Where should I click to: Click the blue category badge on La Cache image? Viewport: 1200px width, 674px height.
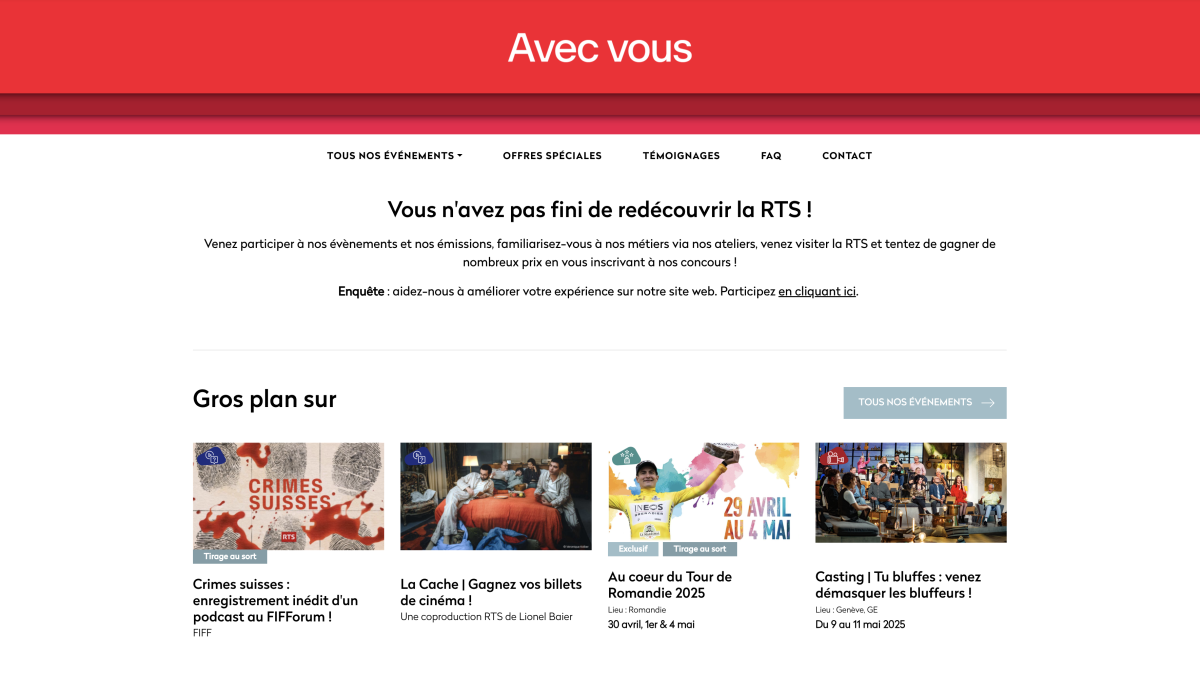pyautogui.click(x=418, y=457)
